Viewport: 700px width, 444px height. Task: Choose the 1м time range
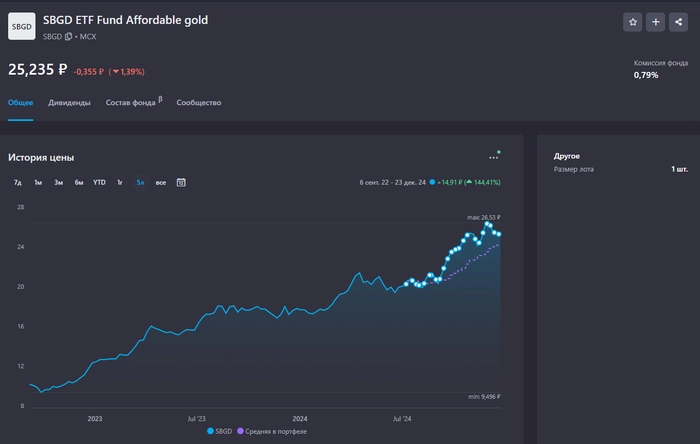pyautogui.click(x=38, y=182)
